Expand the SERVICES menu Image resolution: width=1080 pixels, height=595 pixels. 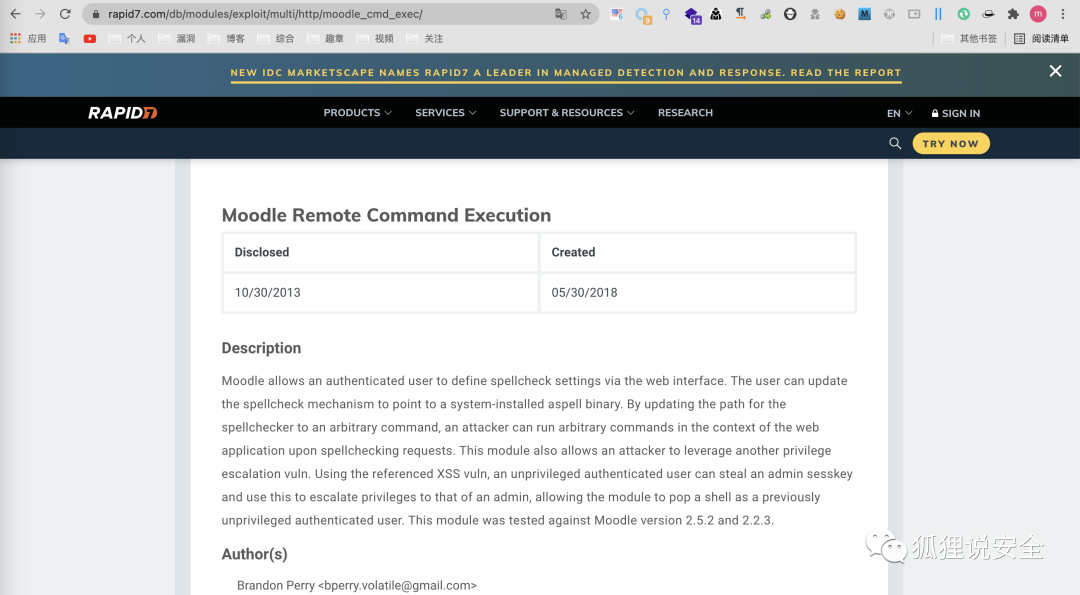(x=446, y=113)
